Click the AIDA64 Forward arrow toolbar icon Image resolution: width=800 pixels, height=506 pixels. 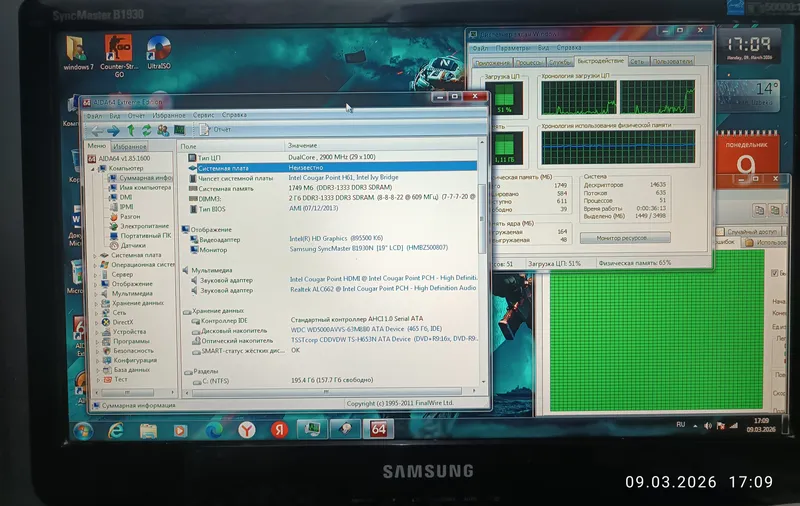(113, 131)
